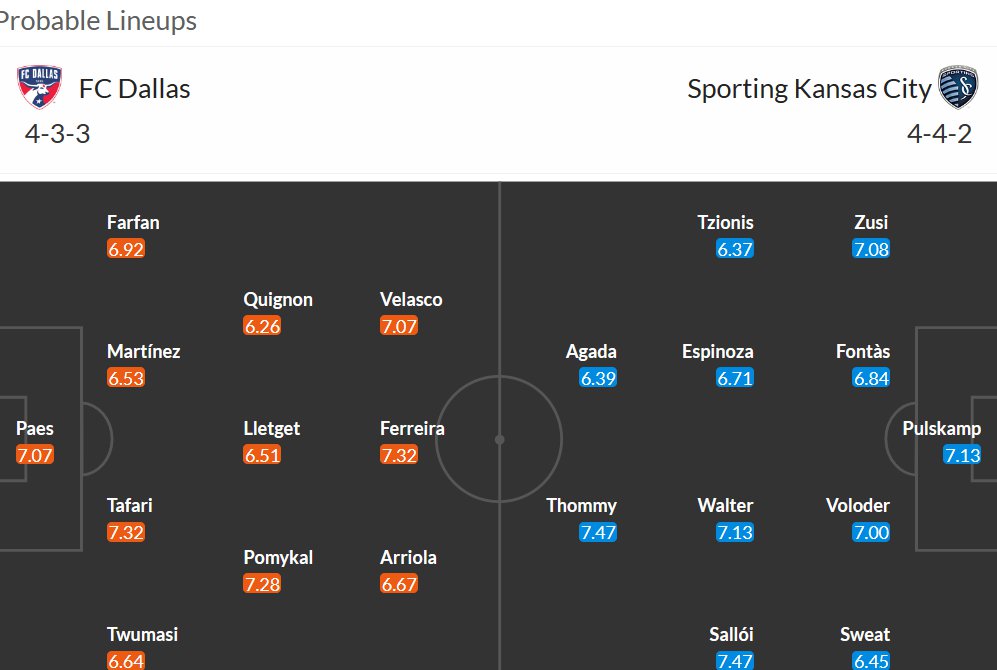This screenshot has width=997, height=670.
Task: Click Ferreira's 7.32 rating badge
Action: 399,455
